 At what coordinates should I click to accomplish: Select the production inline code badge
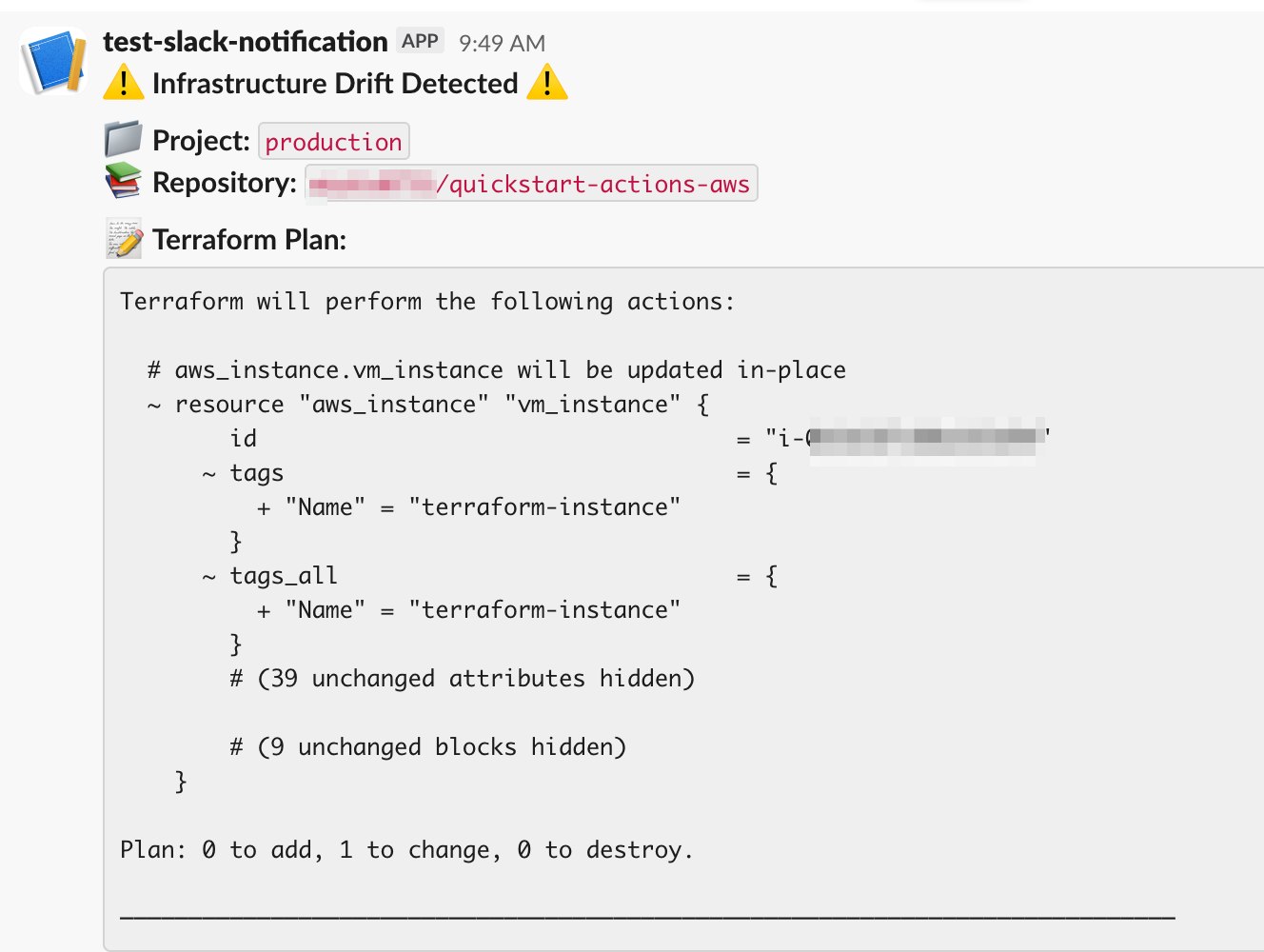tap(334, 141)
